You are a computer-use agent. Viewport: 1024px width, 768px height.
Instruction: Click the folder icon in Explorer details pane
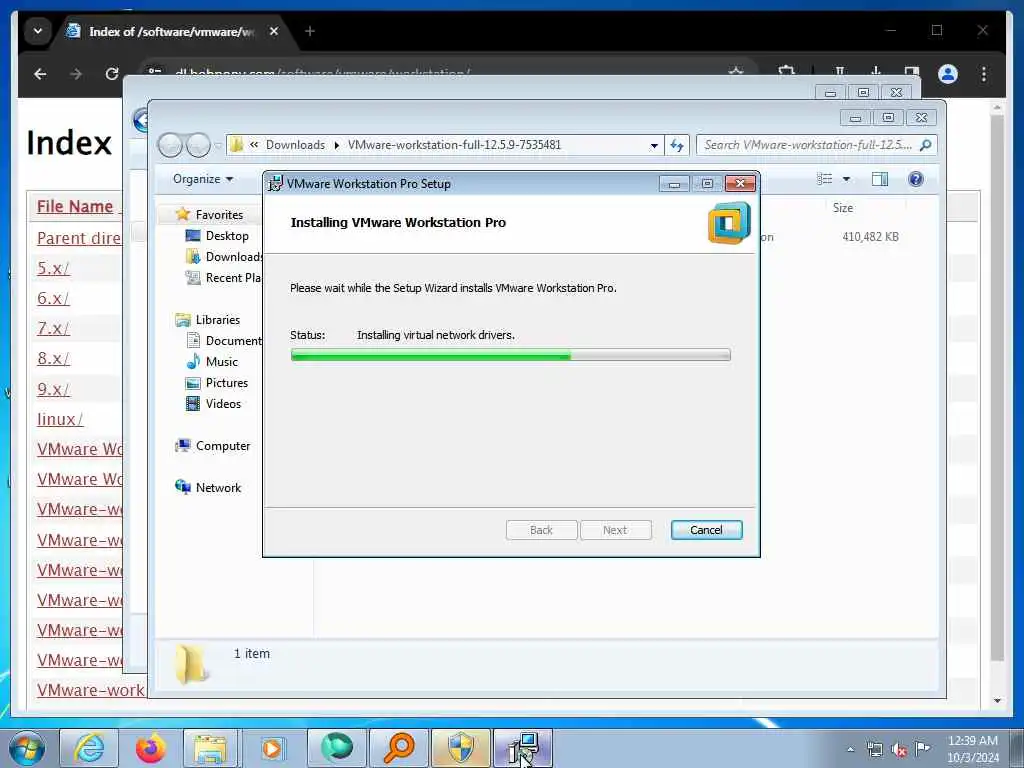point(191,663)
